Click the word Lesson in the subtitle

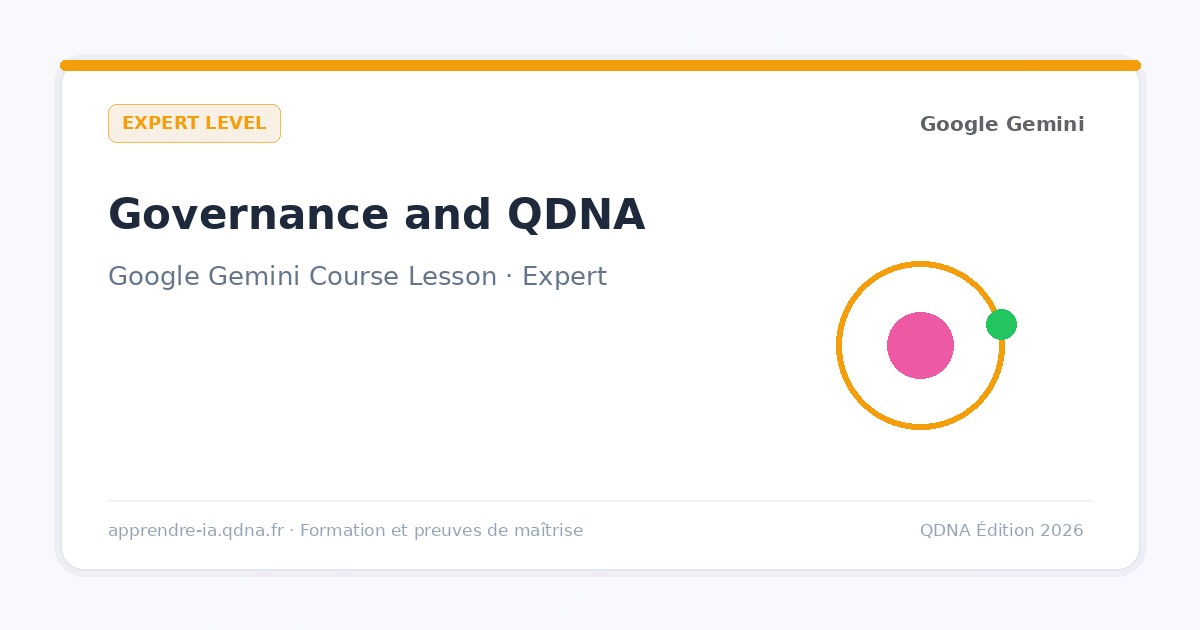point(452,276)
